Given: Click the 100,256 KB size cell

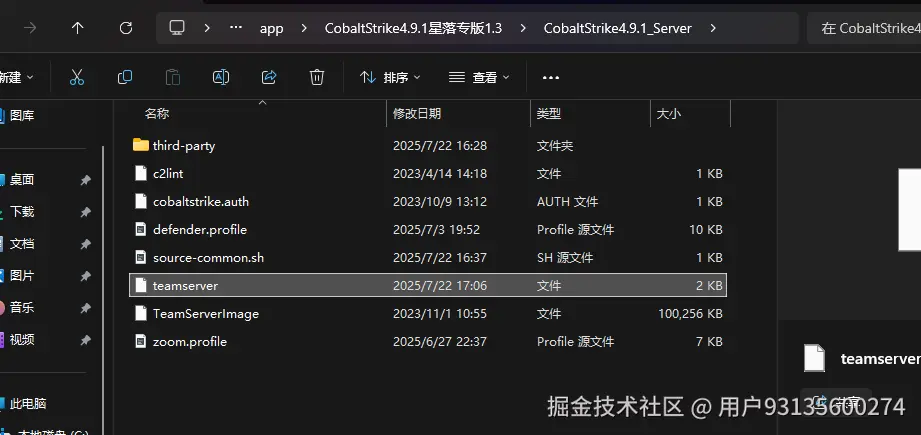Looking at the screenshot, I should [x=690, y=314].
